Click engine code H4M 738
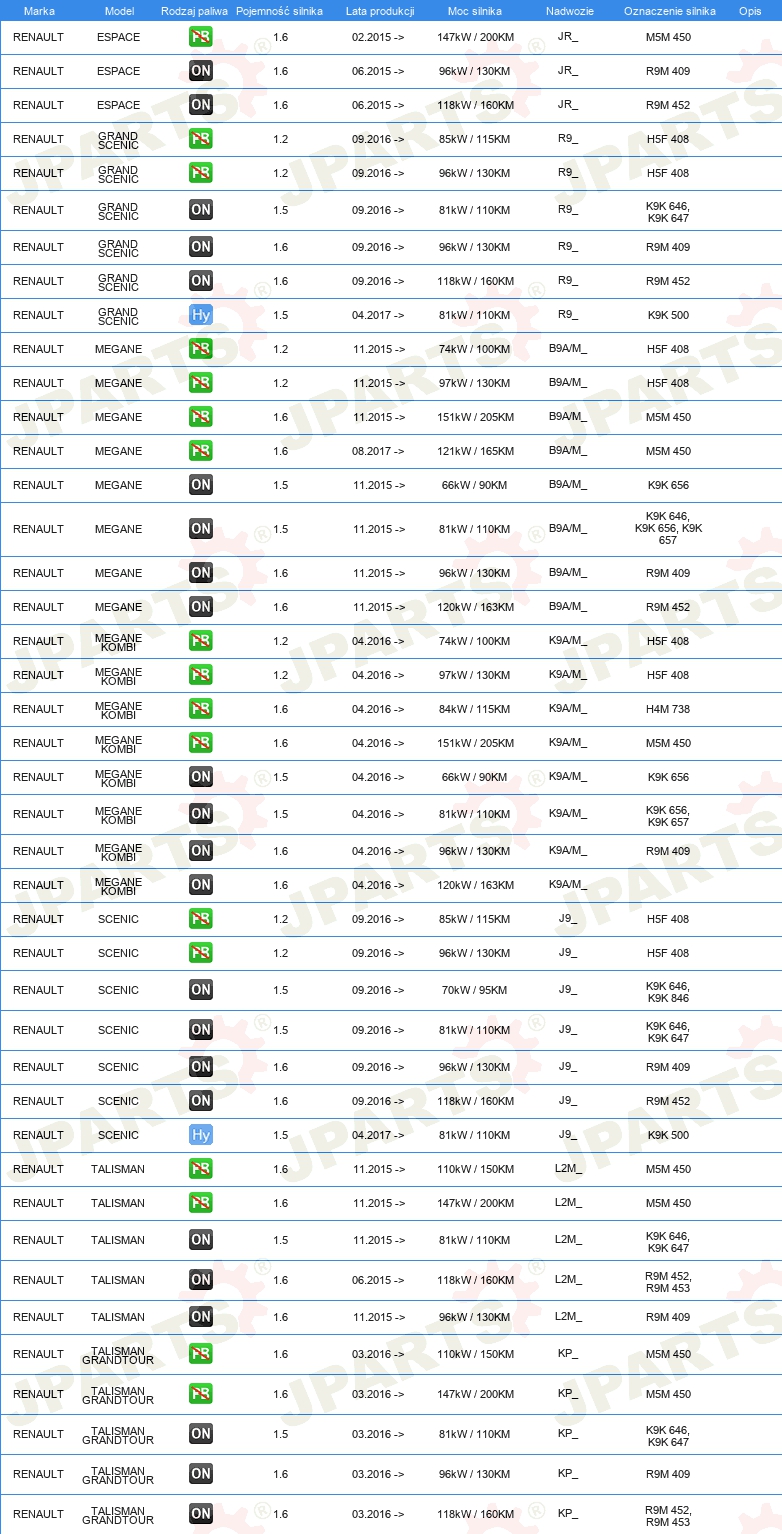This screenshot has width=782, height=1534. pos(668,709)
